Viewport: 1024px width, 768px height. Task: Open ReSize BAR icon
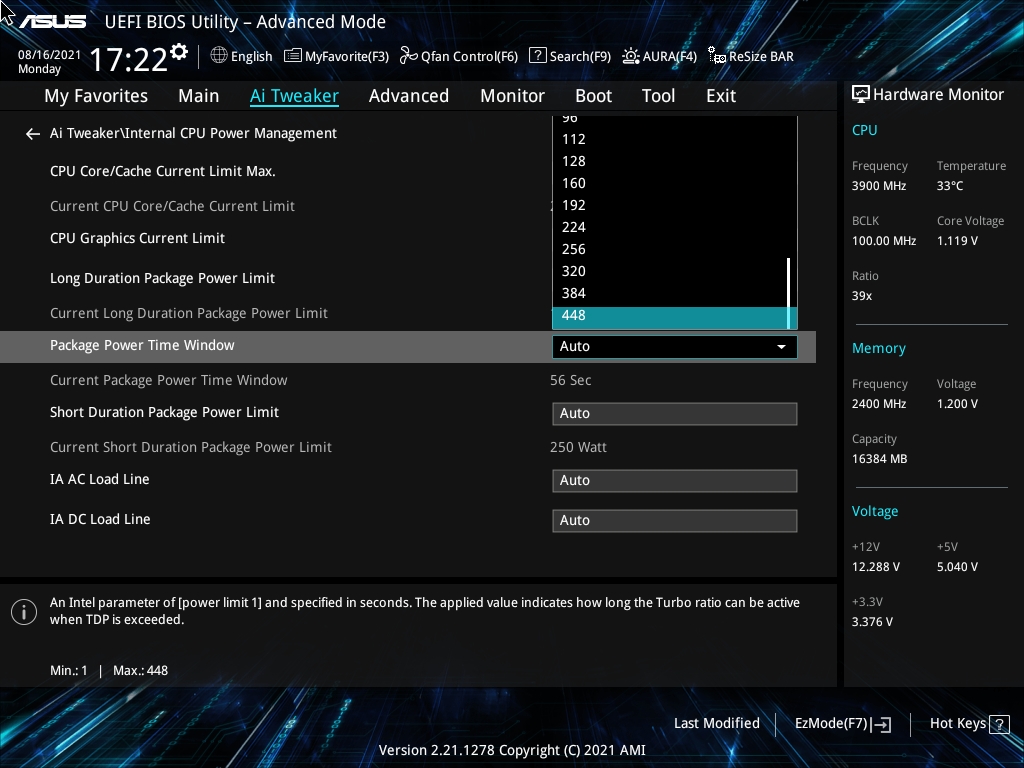(716, 56)
